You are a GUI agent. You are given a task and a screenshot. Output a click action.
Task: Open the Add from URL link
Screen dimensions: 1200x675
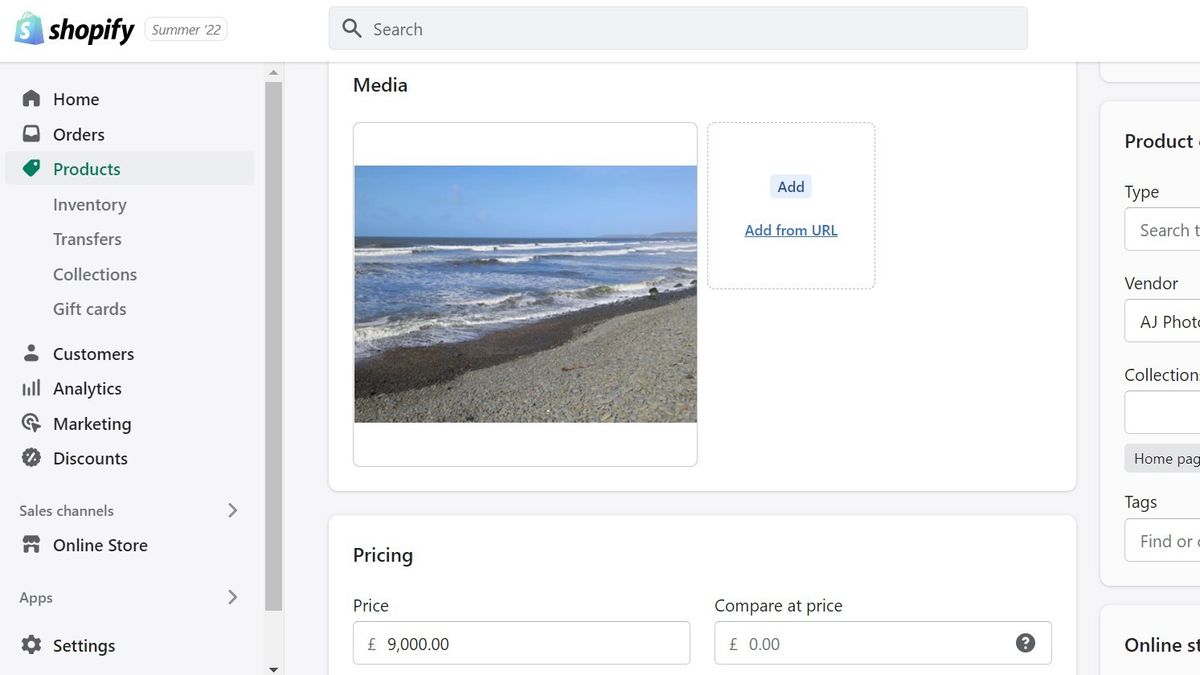tap(790, 229)
